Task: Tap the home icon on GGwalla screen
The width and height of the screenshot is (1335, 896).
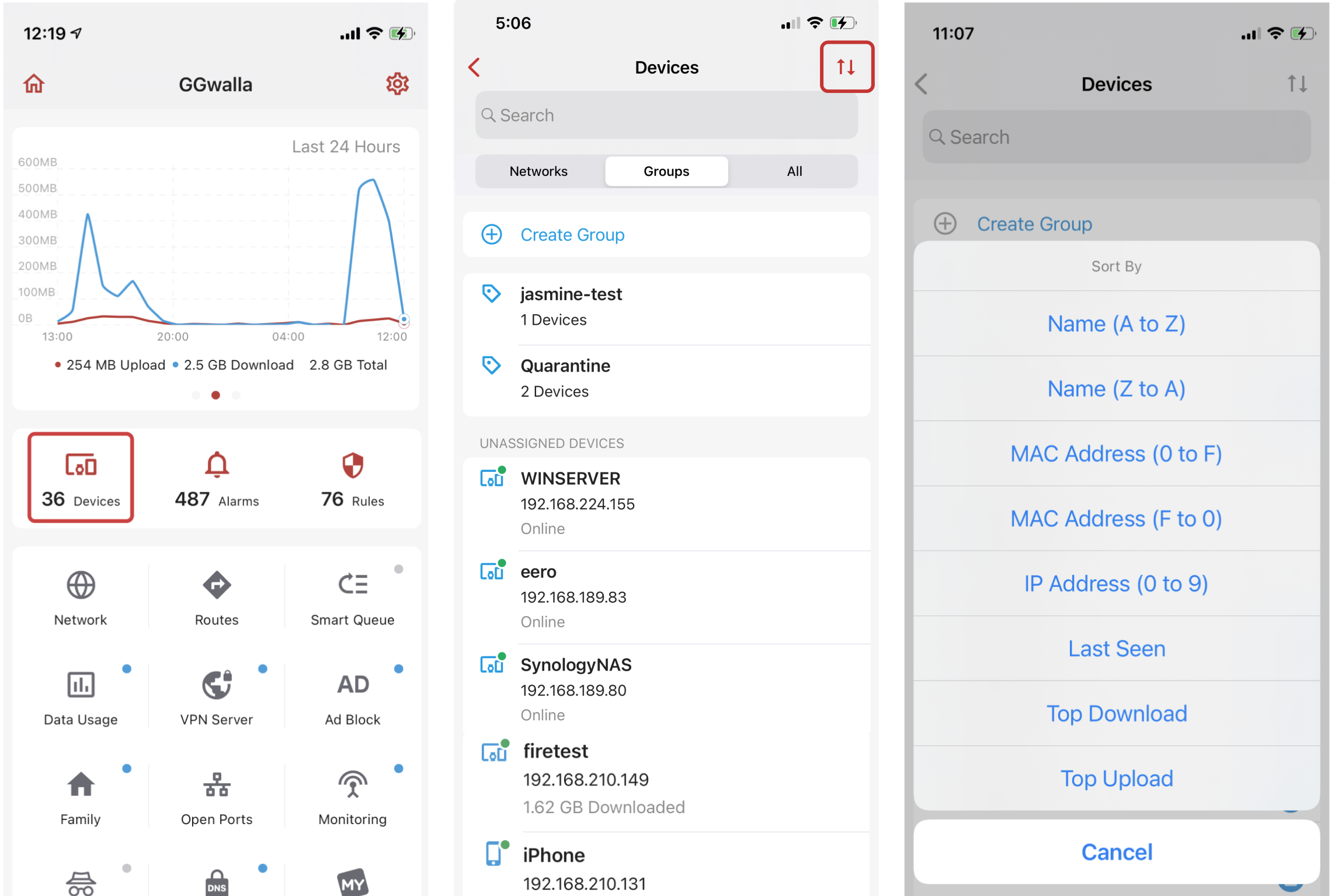Action: [x=34, y=84]
